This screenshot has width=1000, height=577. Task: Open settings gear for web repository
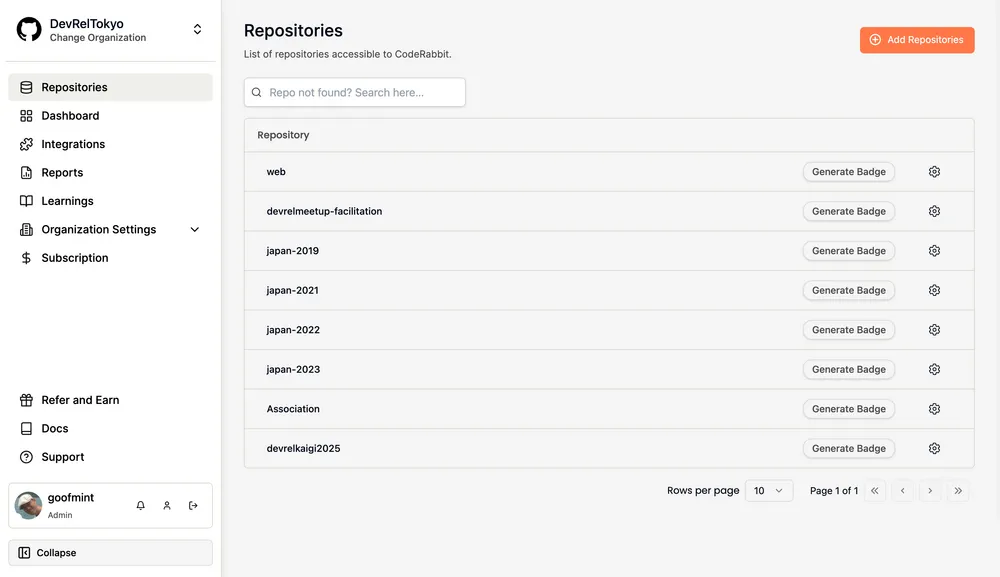point(934,172)
